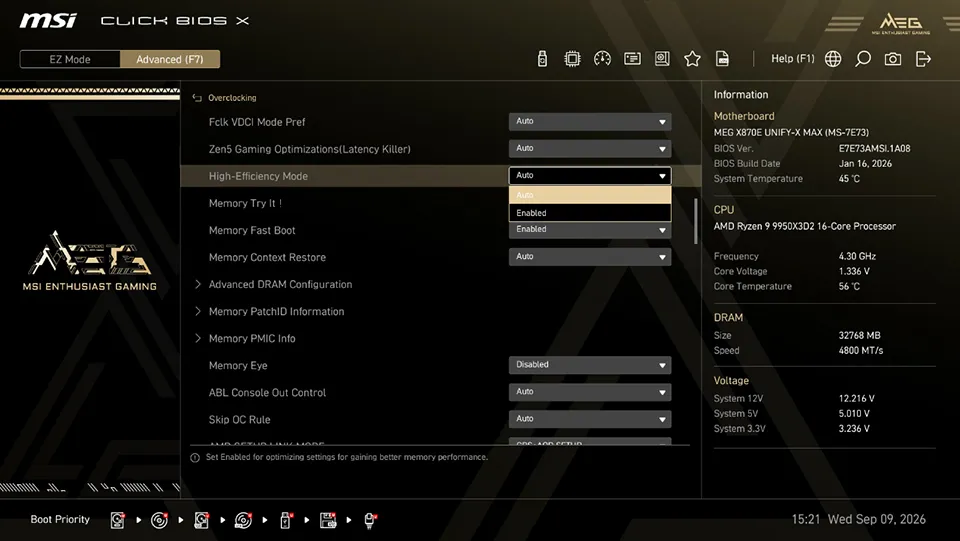Switch to EZ Mode tab
Screen dimensions: 960x541
tap(70, 59)
